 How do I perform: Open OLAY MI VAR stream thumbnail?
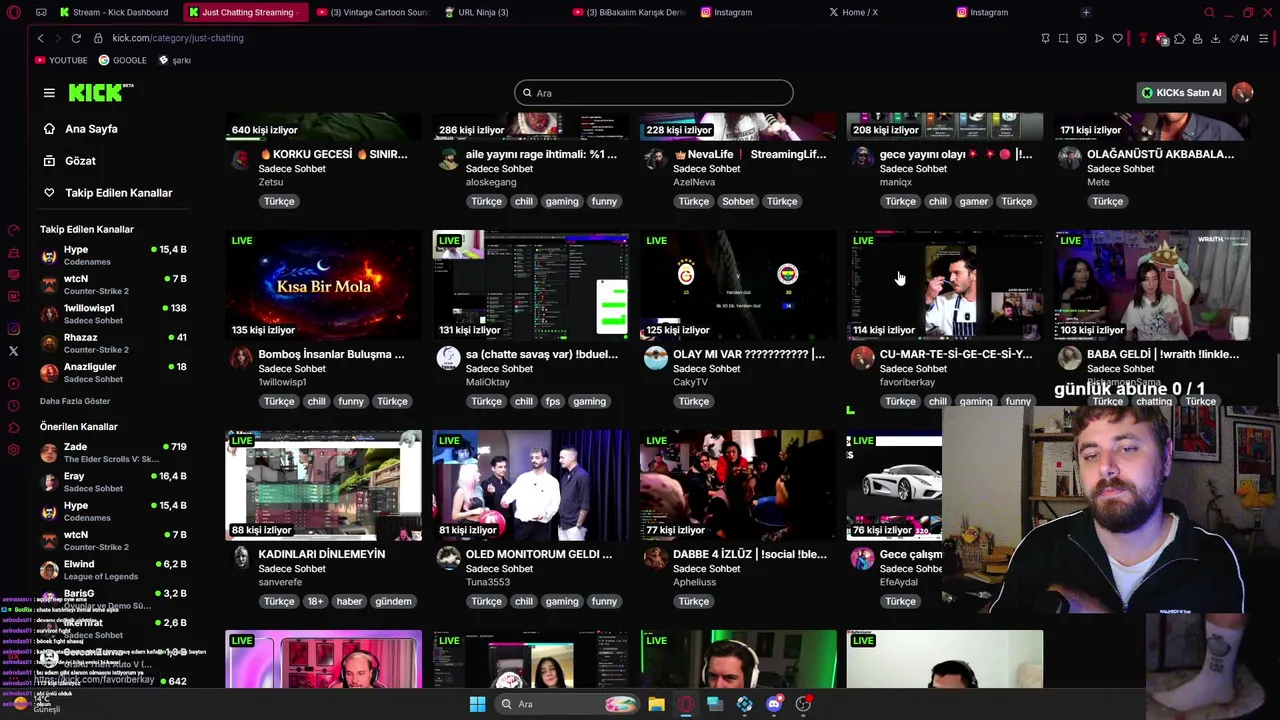(737, 285)
